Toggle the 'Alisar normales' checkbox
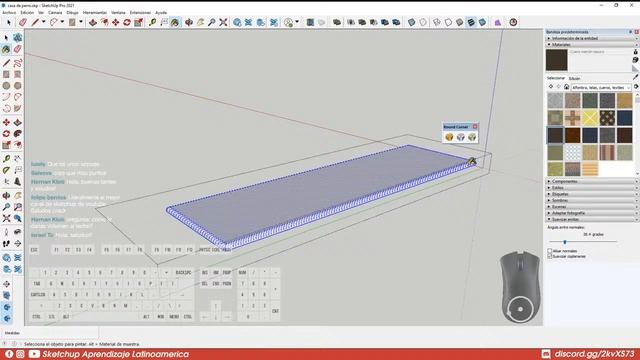640x360 pixels. point(550,251)
